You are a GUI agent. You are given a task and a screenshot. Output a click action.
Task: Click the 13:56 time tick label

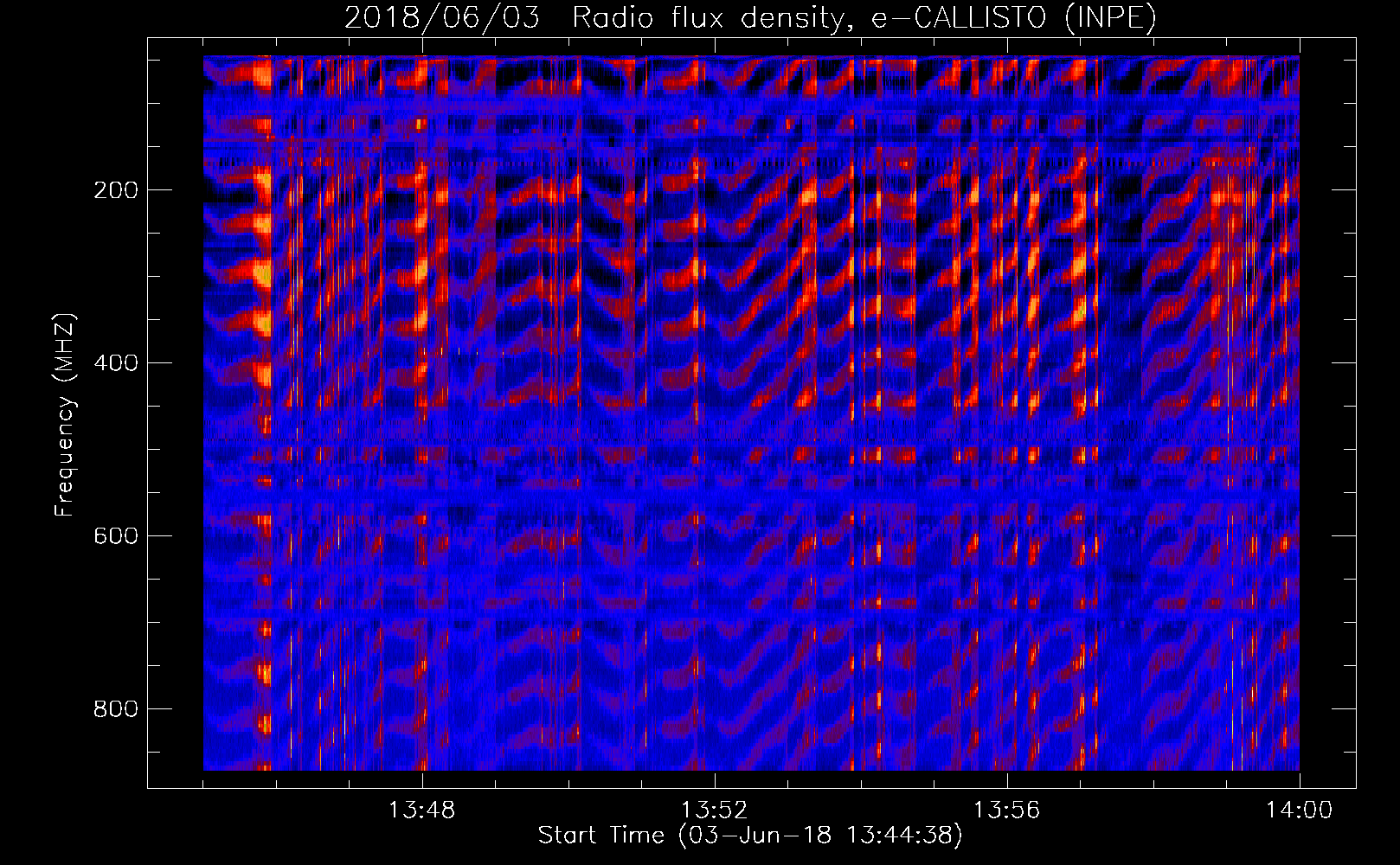[x=1006, y=811]
